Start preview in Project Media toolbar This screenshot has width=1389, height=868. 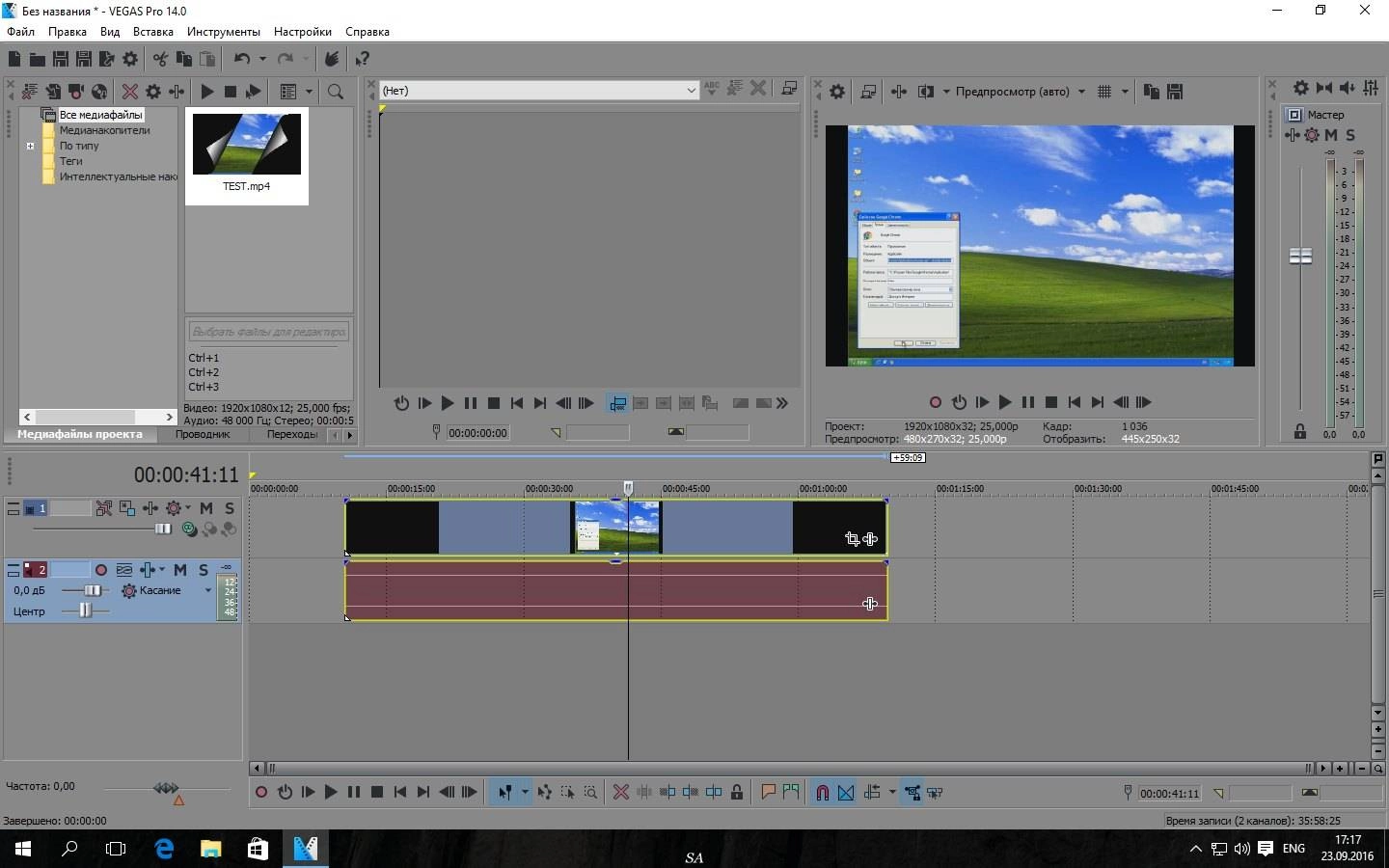[x=207, y=92]
